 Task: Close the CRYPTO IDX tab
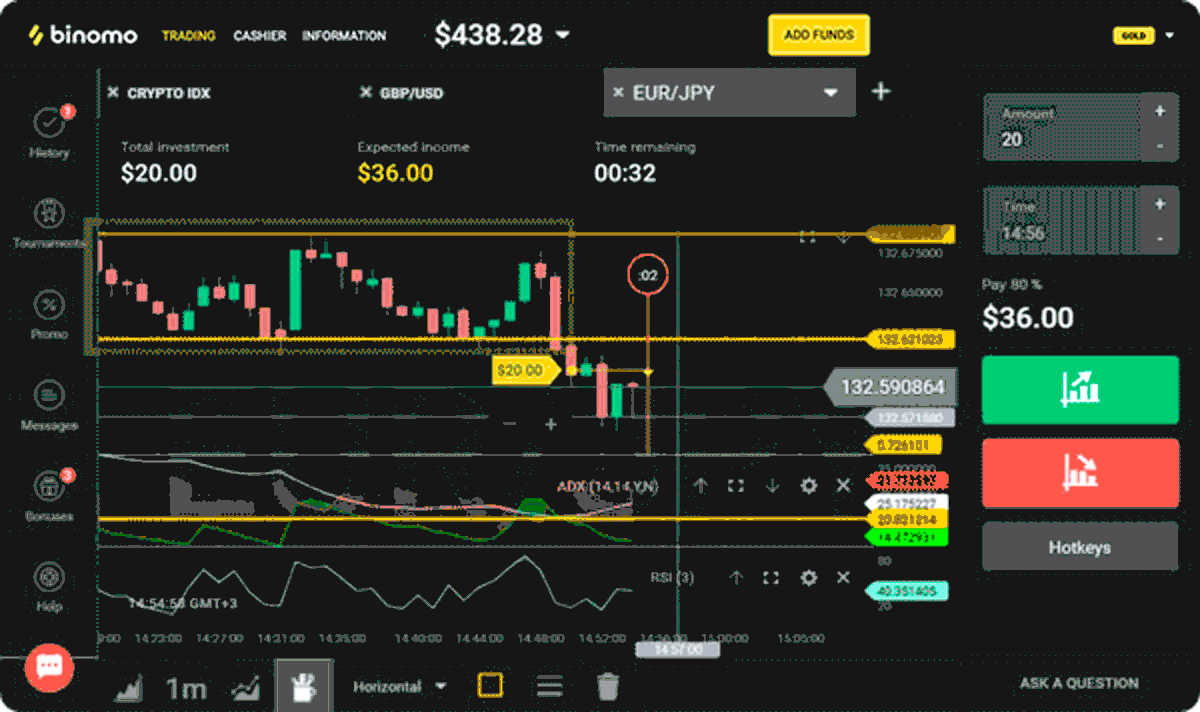tap(113, 93)
